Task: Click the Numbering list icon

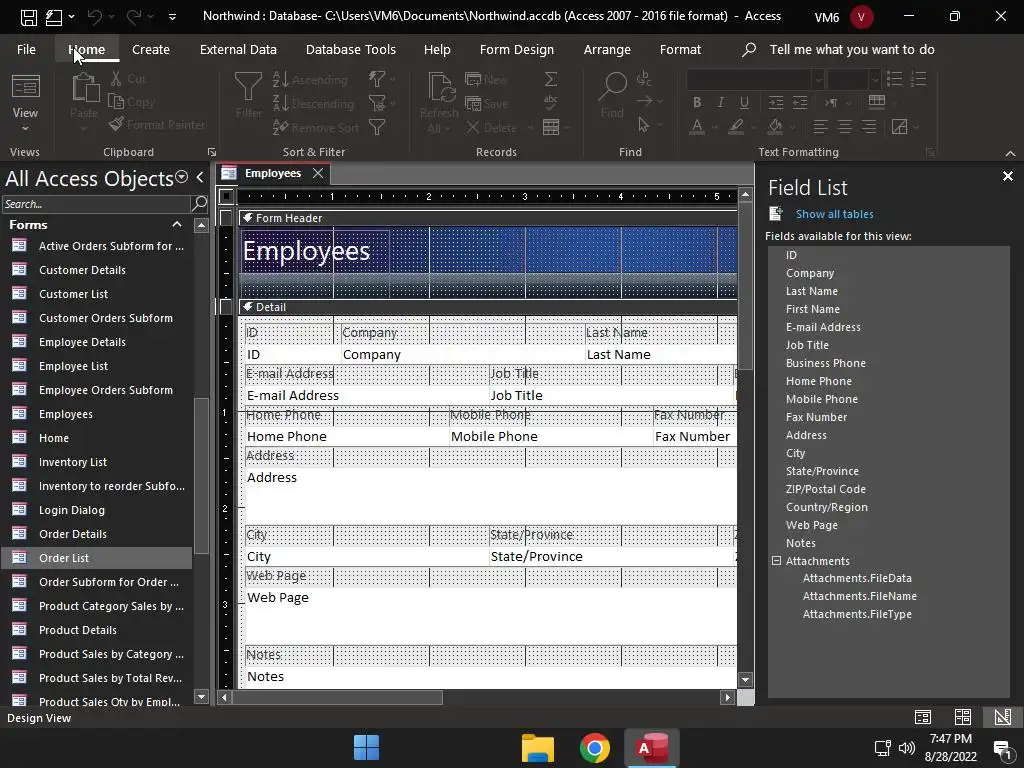Action: 918,80
